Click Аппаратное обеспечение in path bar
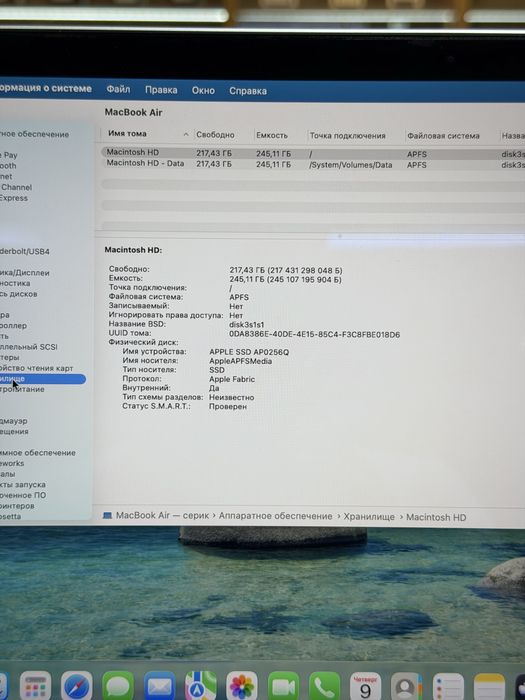Screen dimensions: 525x700 [275, 516]
